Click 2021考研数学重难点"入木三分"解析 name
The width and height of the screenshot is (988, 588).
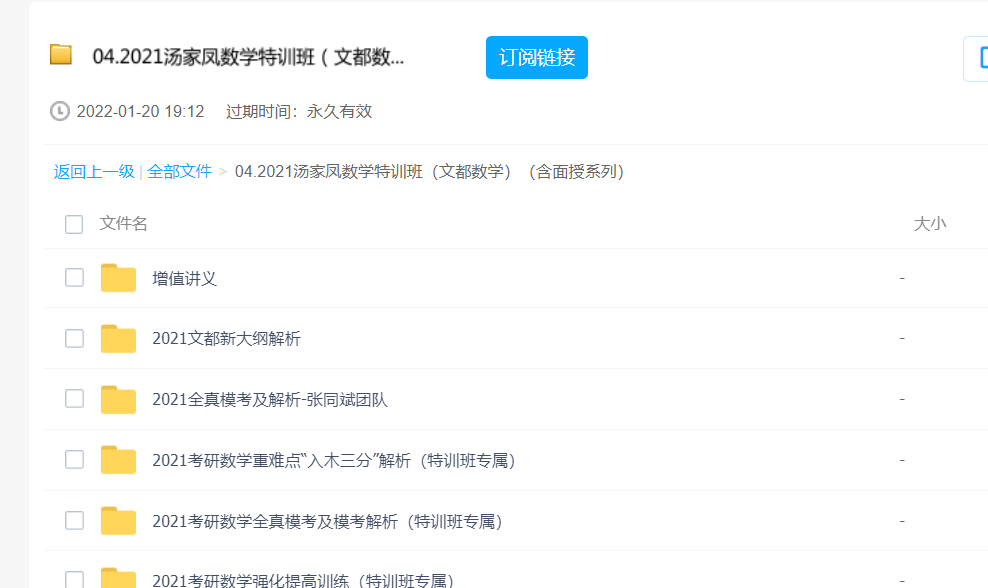(334, 461)
